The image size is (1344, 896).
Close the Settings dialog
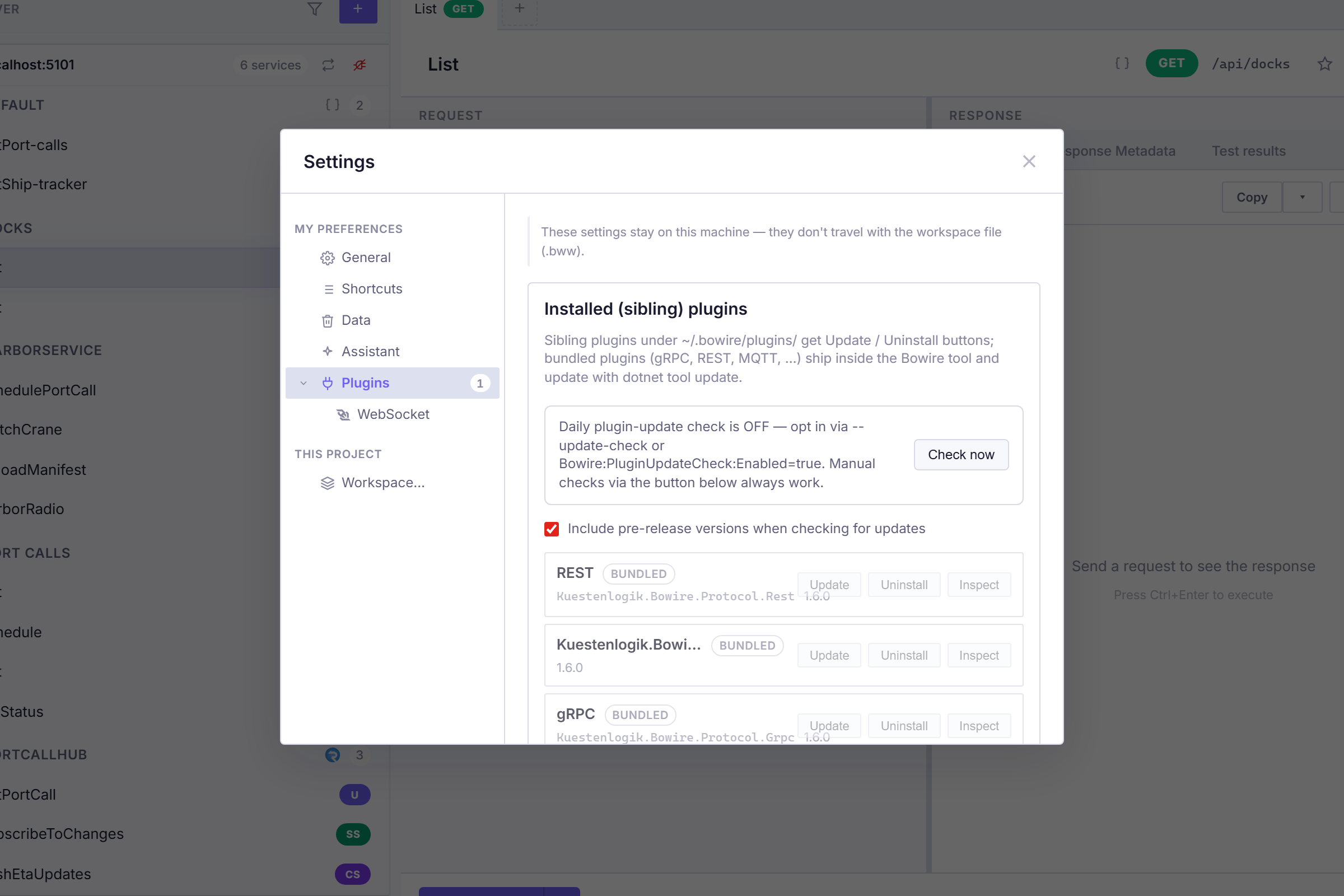pyautogui.click(x=1029, y=162)
